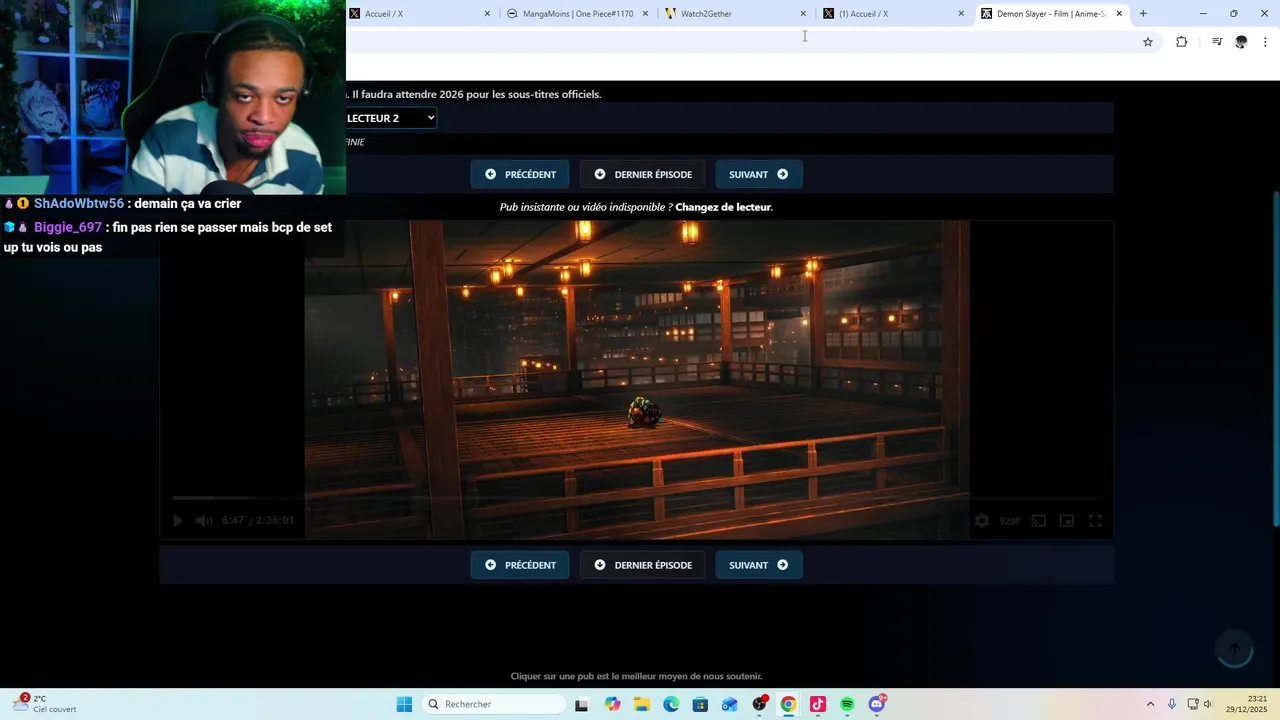Open Outlook from the taskbar
Screen dimensions: 1280x720
pos(730,704)
